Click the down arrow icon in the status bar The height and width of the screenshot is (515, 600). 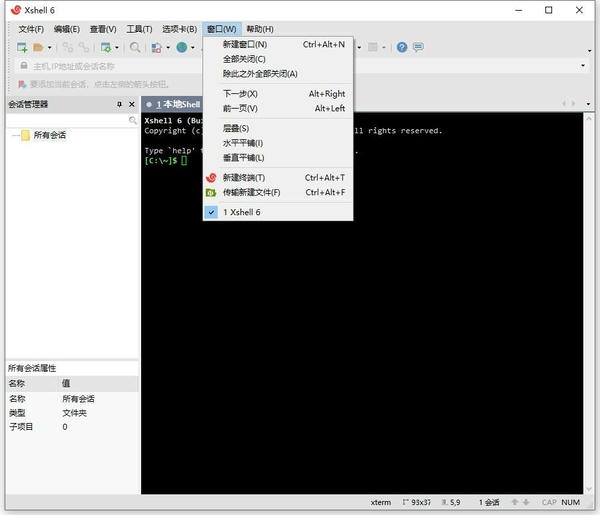point(526,502)
